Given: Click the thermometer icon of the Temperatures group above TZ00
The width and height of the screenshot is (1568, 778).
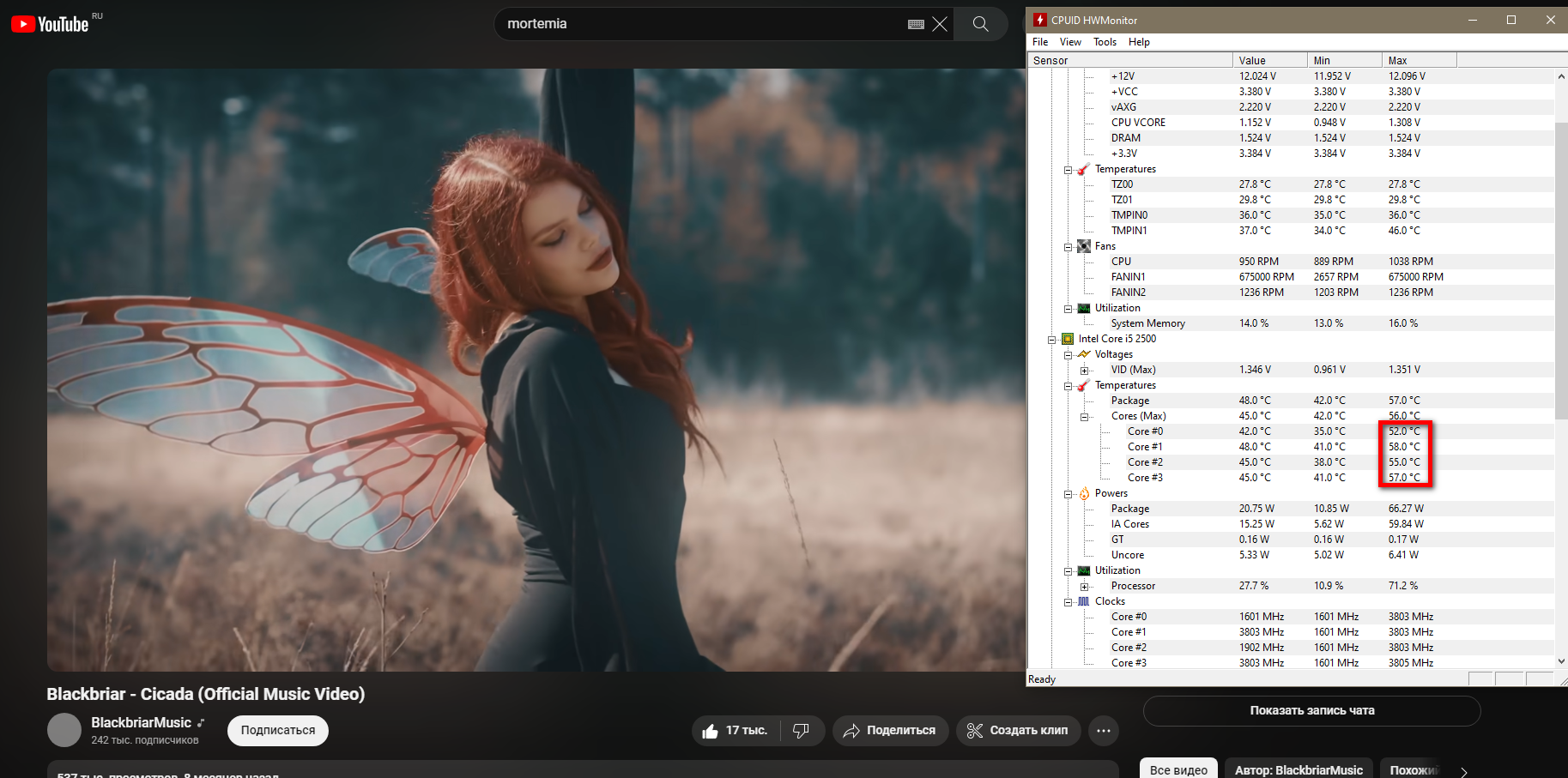Looking at the screenshot, I should pos(1084,169).
